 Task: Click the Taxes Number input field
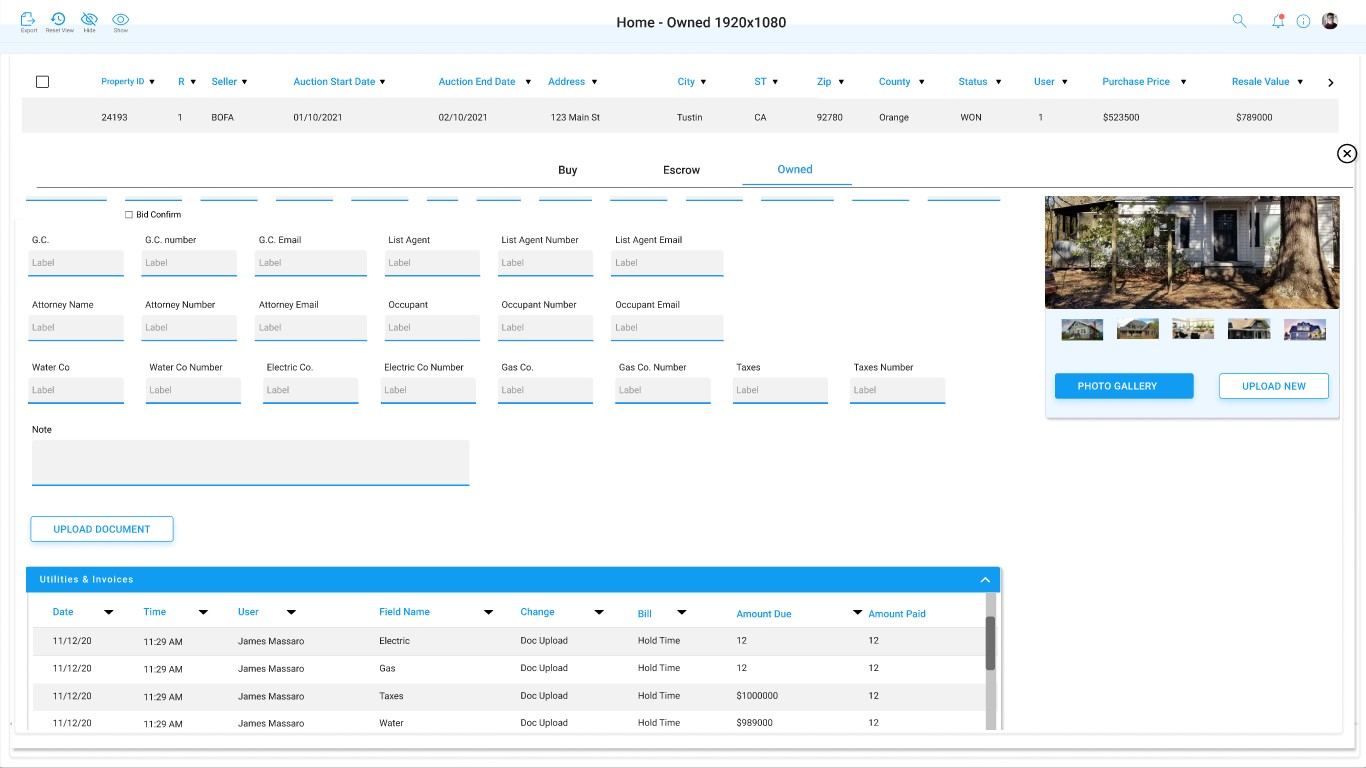pos(897,390)
